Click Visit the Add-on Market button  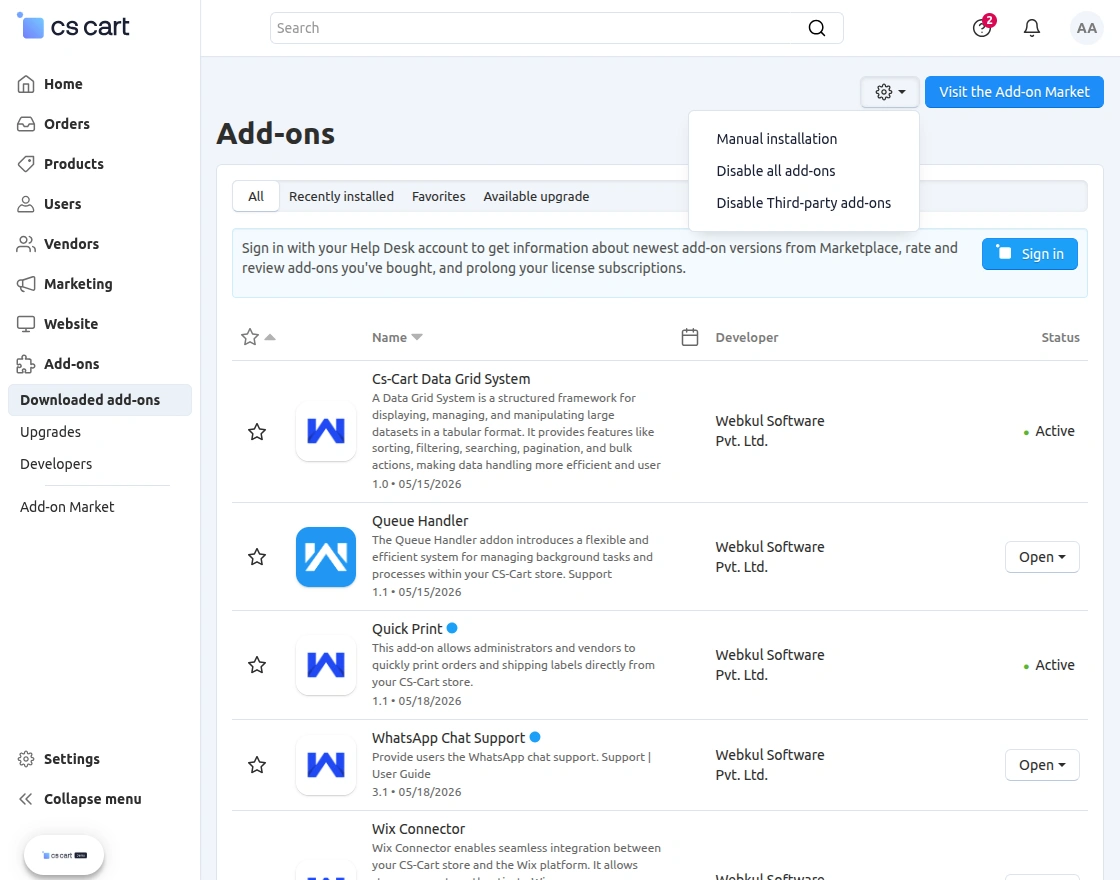pyautogui.click(x=1014, y=92)
